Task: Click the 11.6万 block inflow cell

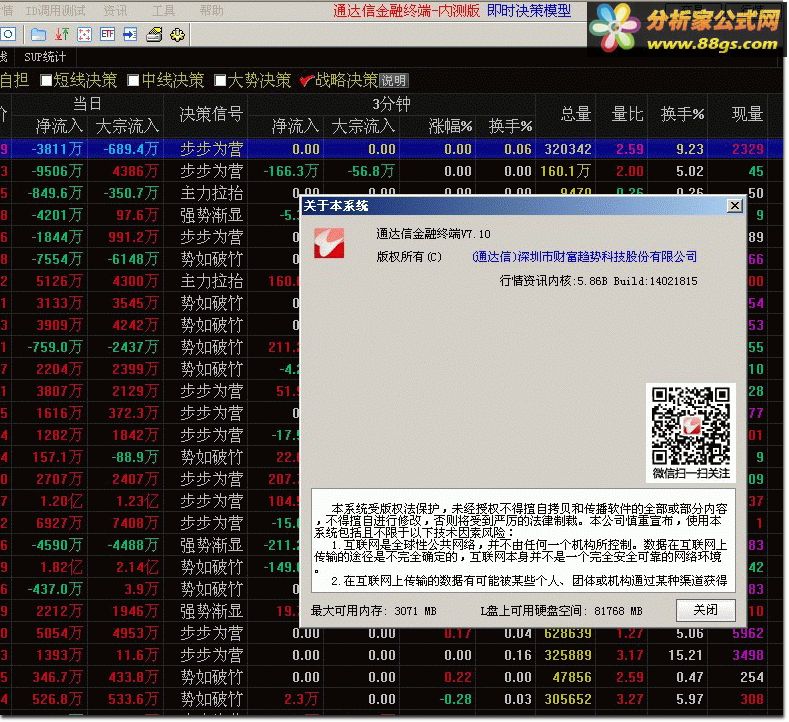Action: (x=137, y=655)
